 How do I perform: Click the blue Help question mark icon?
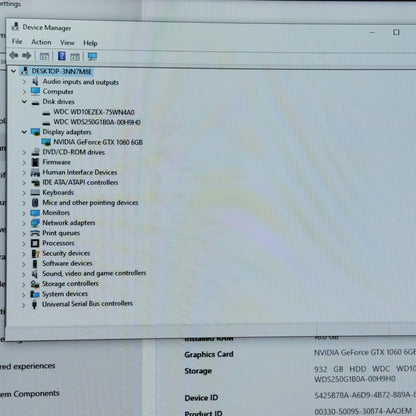[62, 56]
